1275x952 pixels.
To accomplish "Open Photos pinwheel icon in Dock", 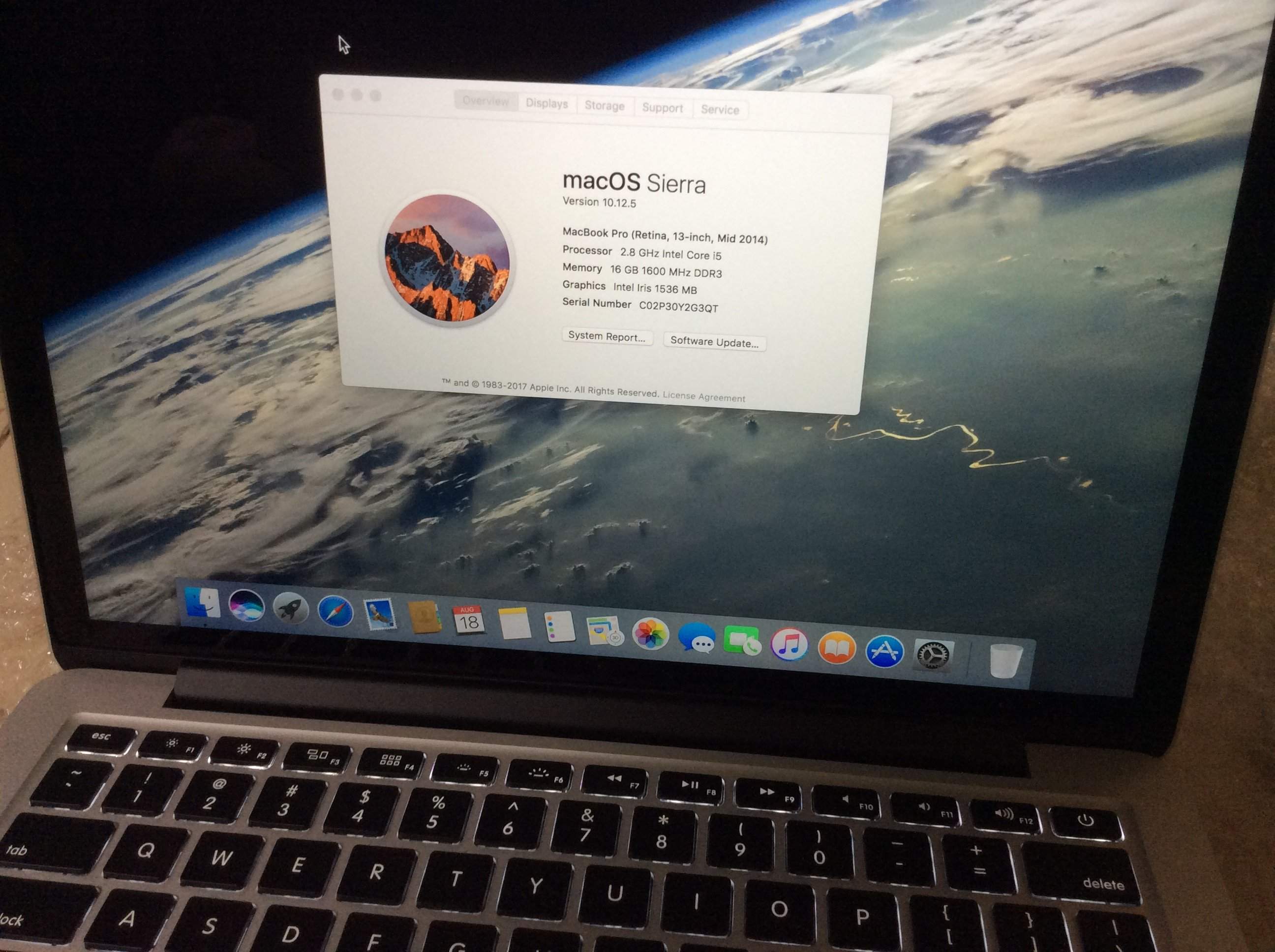I will tap(650, 634).
